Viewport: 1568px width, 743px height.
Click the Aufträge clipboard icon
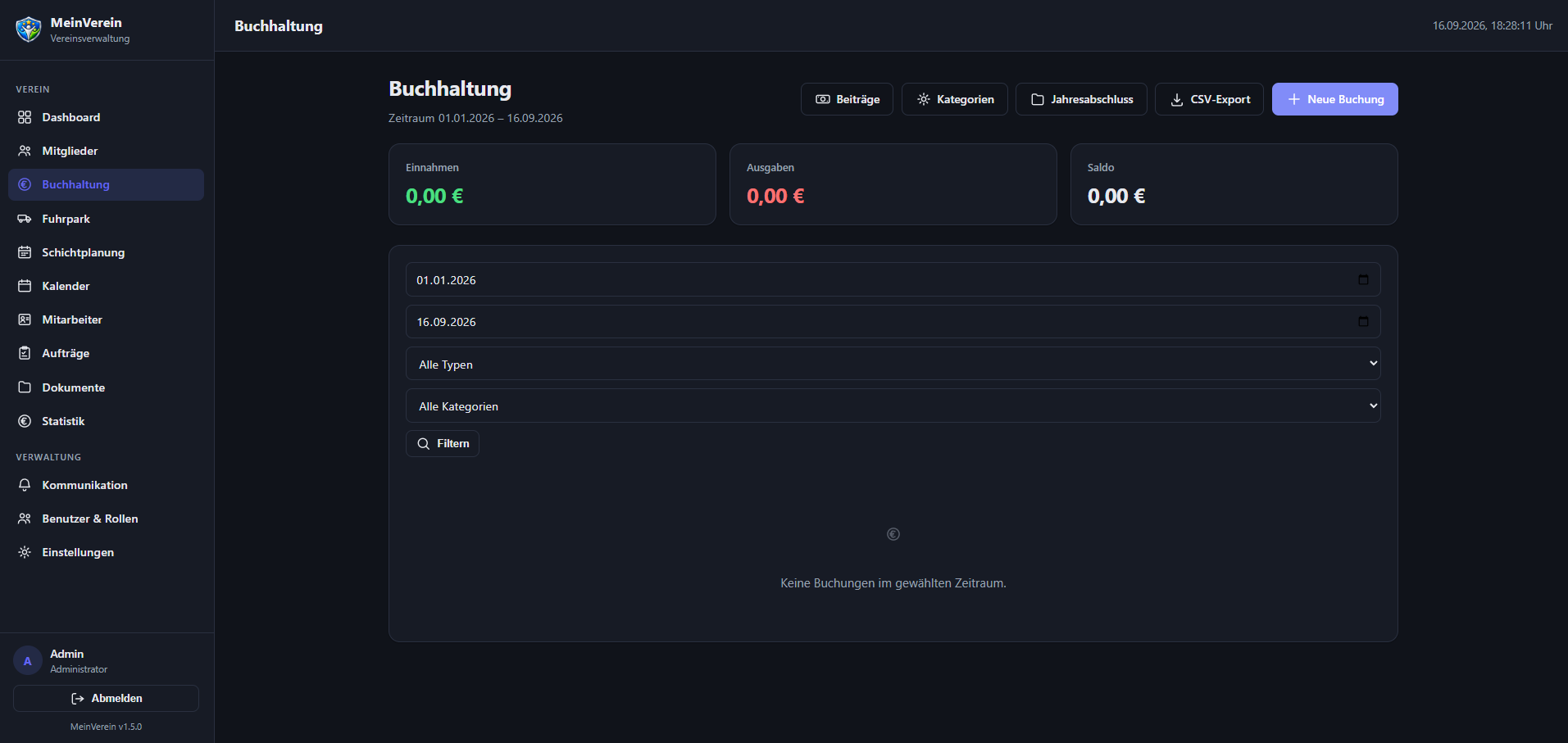(25, 353)
